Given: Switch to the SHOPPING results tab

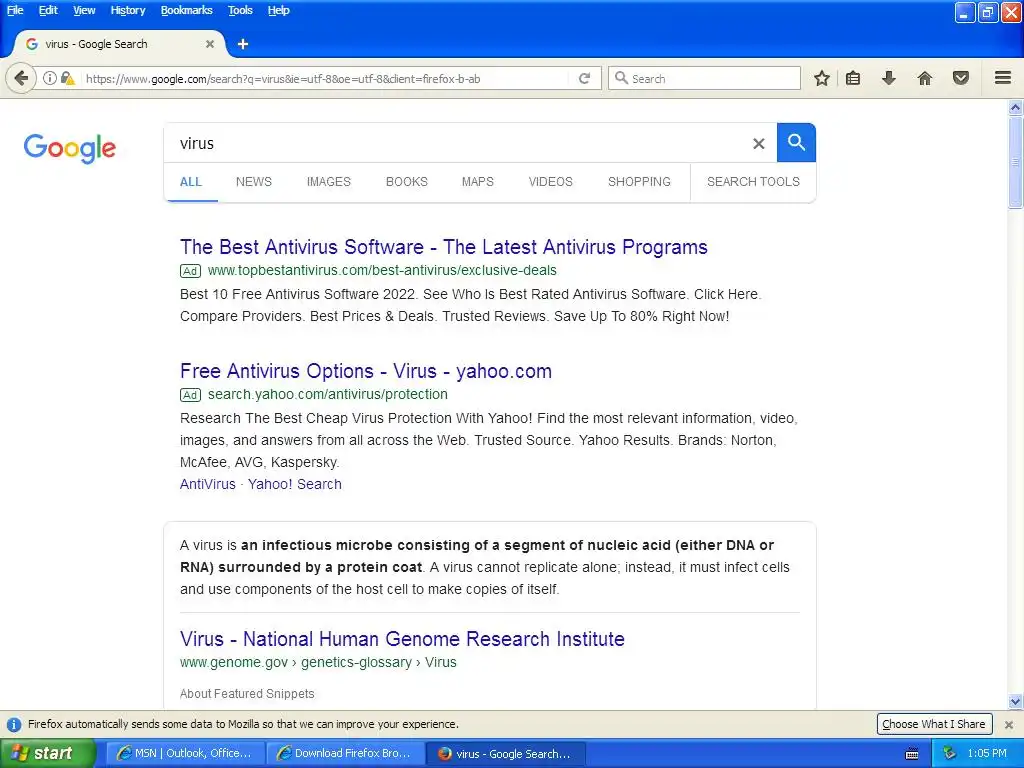Looking at the screenshot, I should pyautogui.click(x=639, y=182).
